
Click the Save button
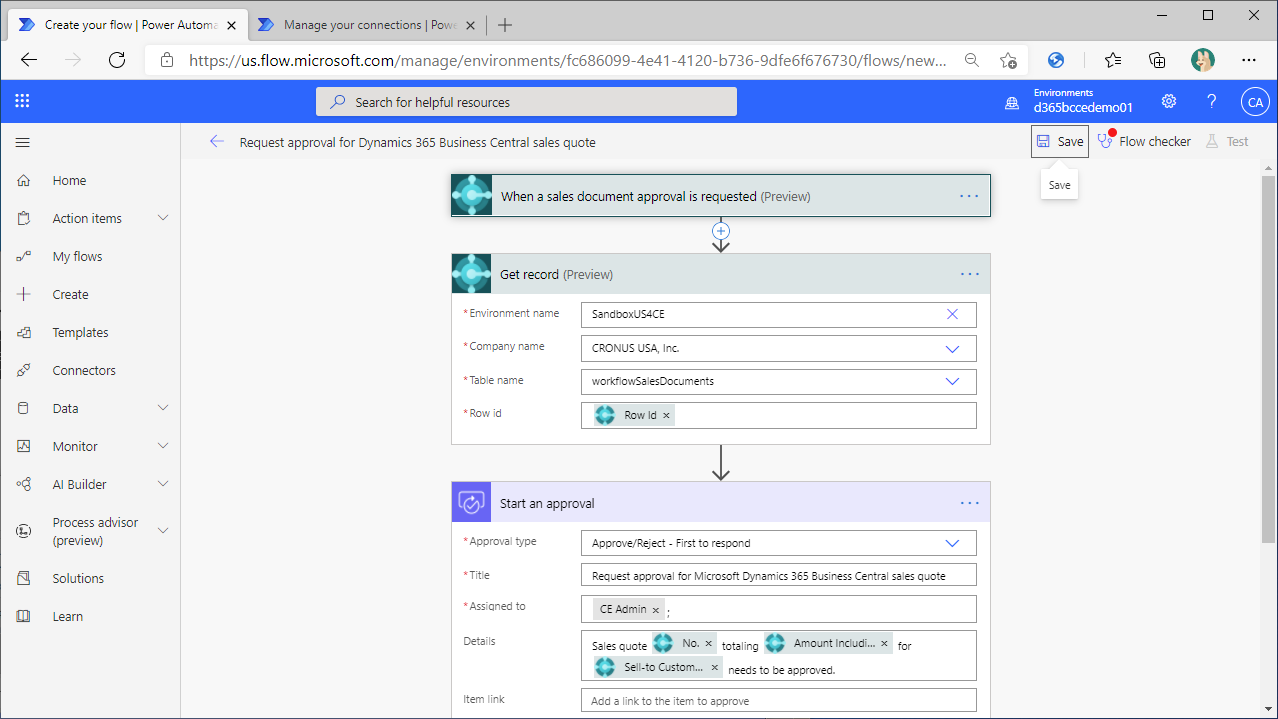1059,141
